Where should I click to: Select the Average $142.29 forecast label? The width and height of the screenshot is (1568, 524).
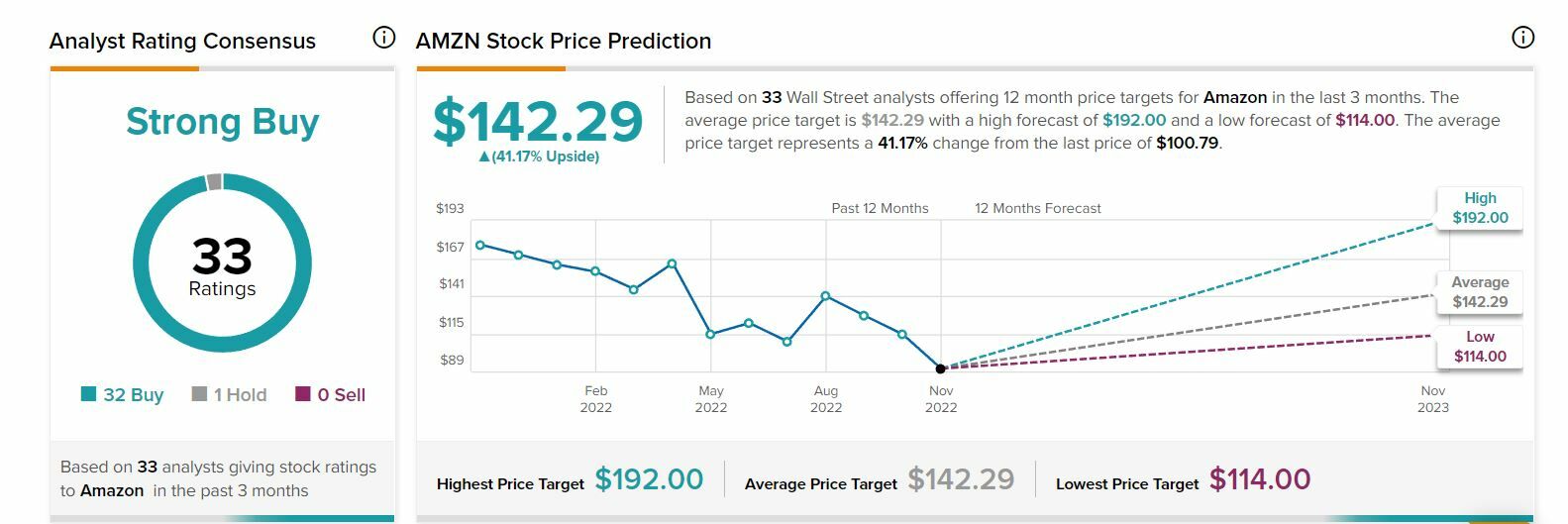1480,292
